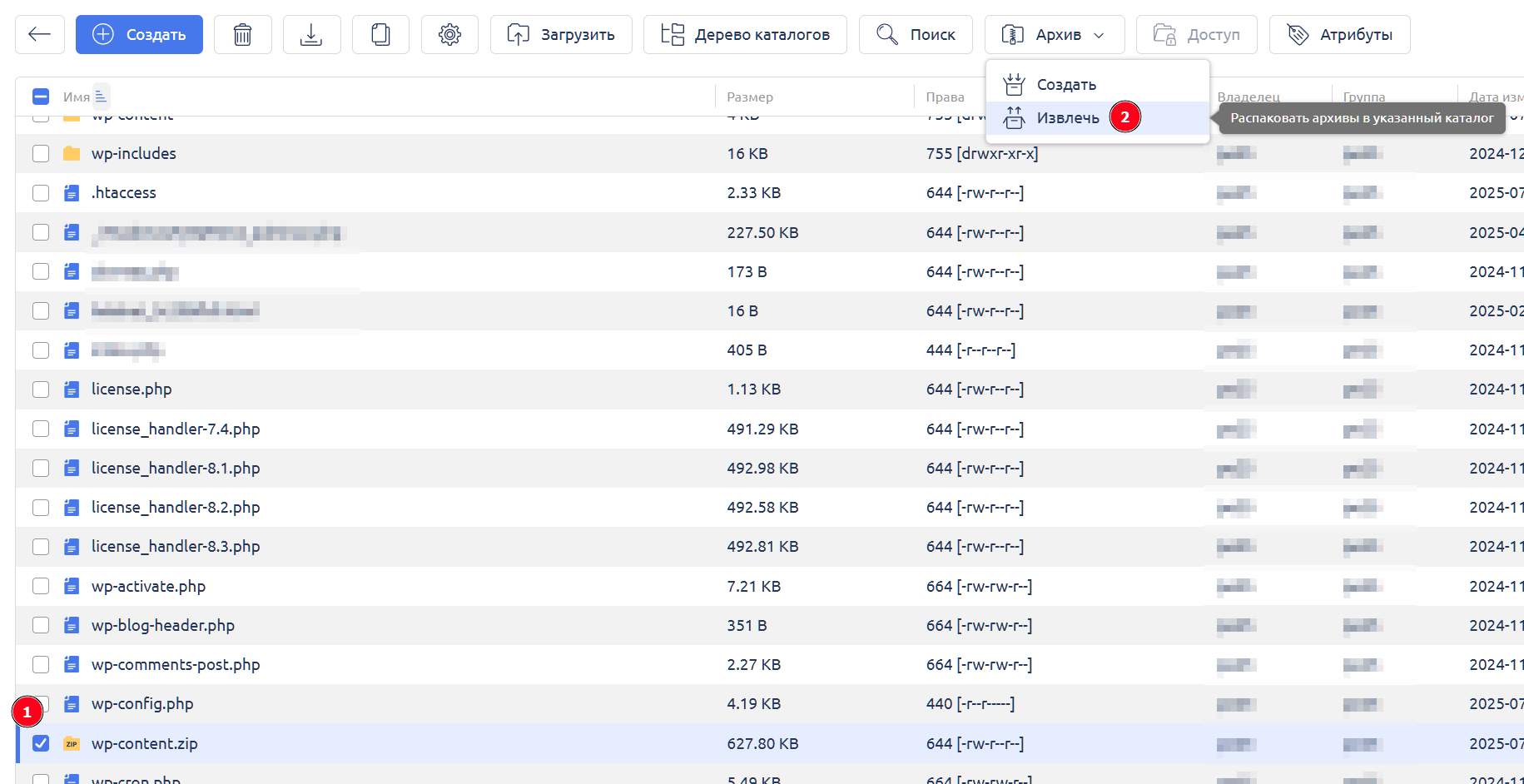Click the download icon in toolbar
Image resolution: width=1524 pixels, height=784 pixels.
click(x=311, y=34)
